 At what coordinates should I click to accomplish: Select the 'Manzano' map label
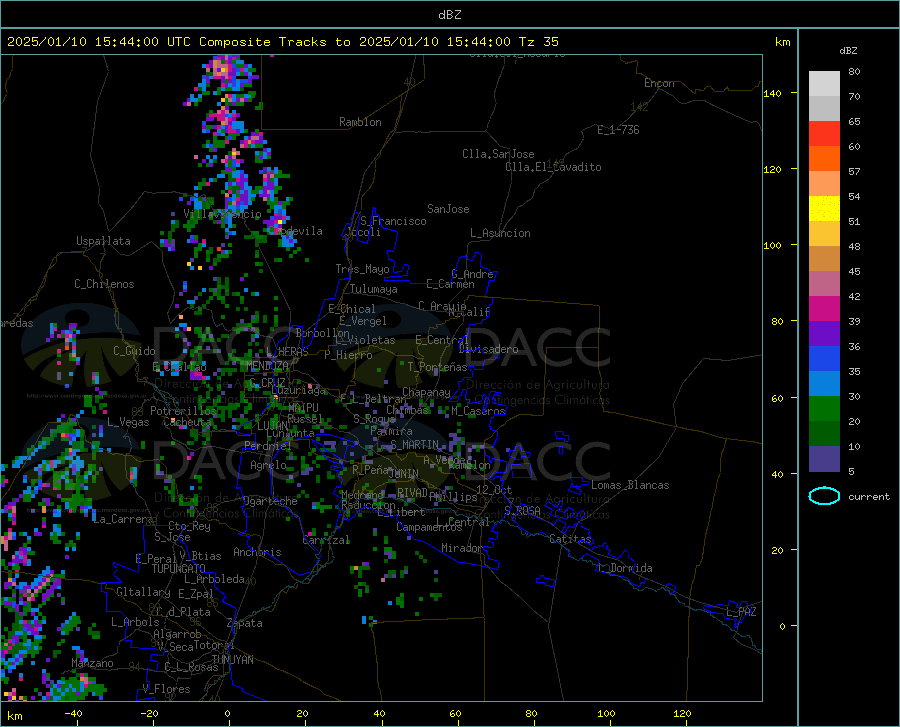coord(92,663)
